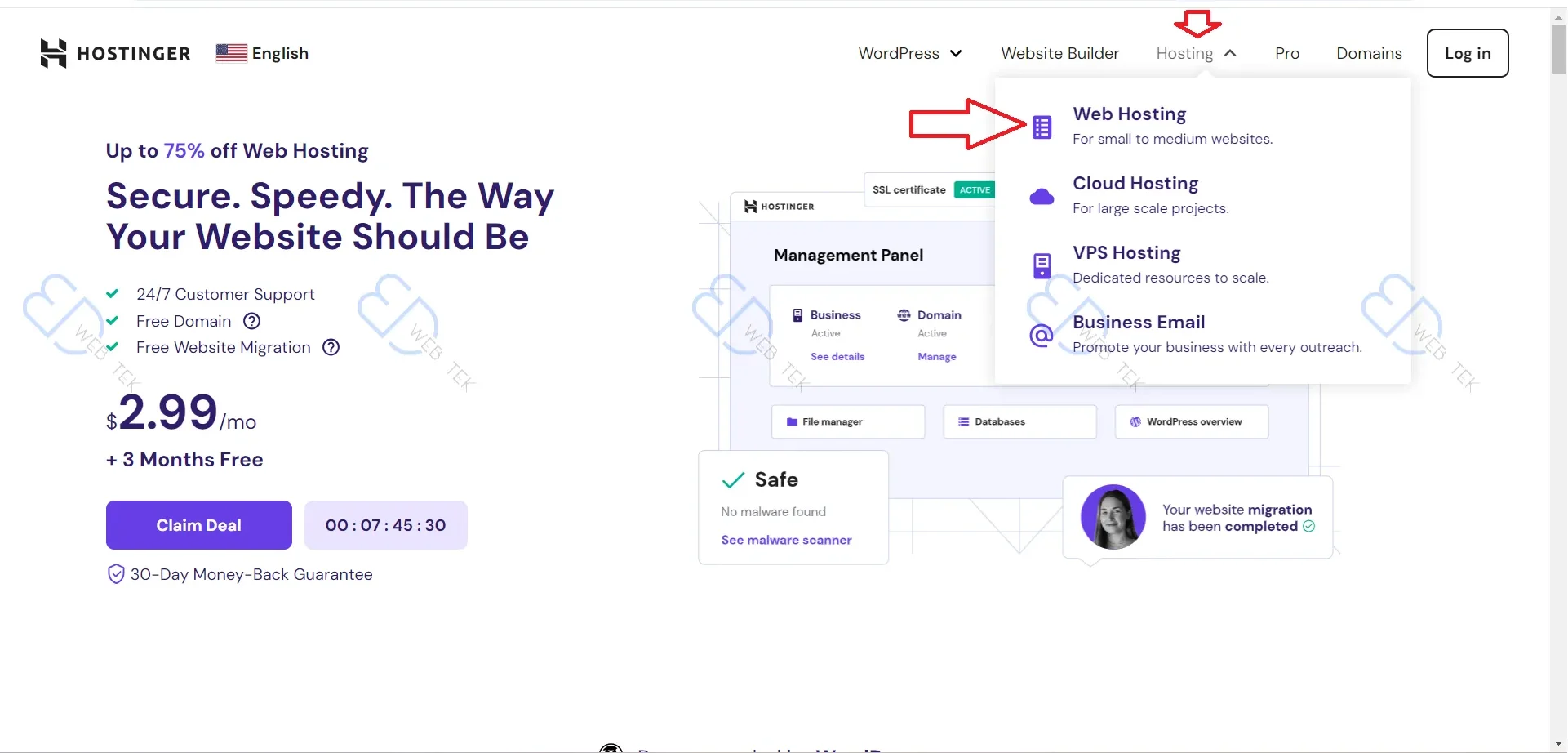Image resolution: width=1568 pixels, height=753 pixels.
Task: Click the See malware scanner link
Action: click(786, 540)
